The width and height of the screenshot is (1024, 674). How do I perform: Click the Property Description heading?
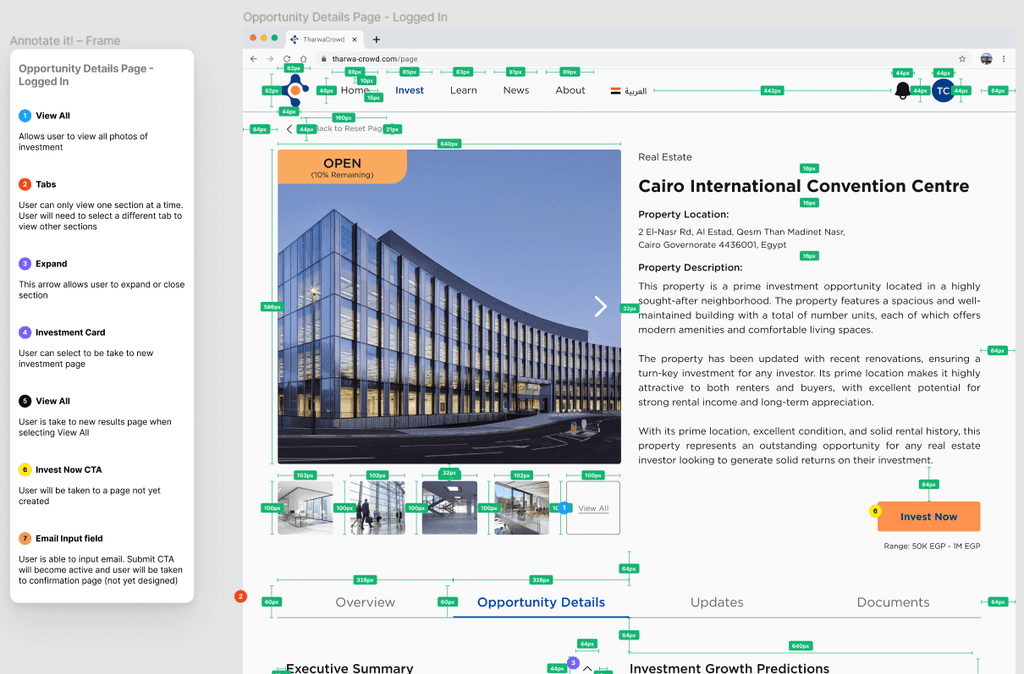tap(690, 267)
